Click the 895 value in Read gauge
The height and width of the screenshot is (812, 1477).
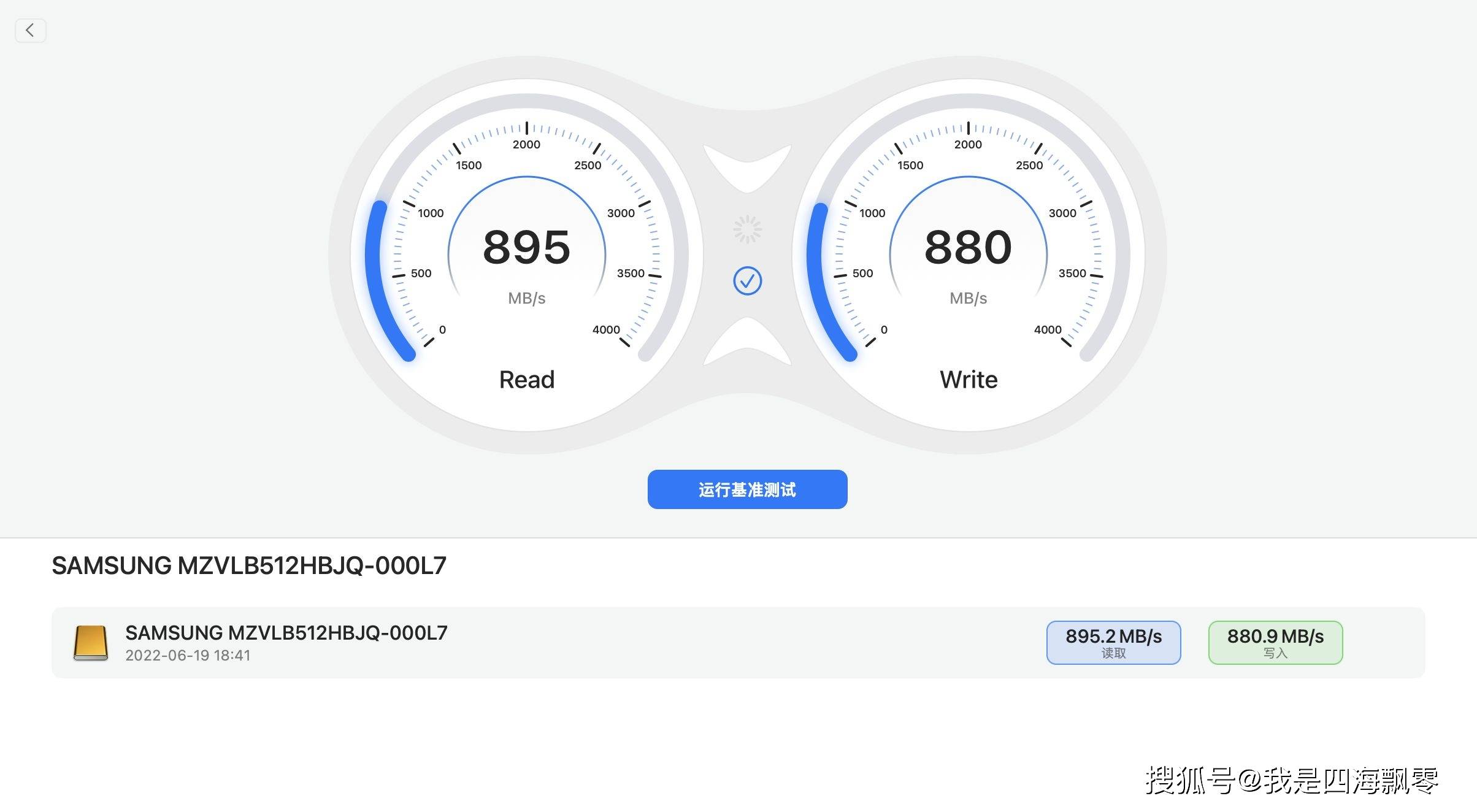tap(526, 247)
